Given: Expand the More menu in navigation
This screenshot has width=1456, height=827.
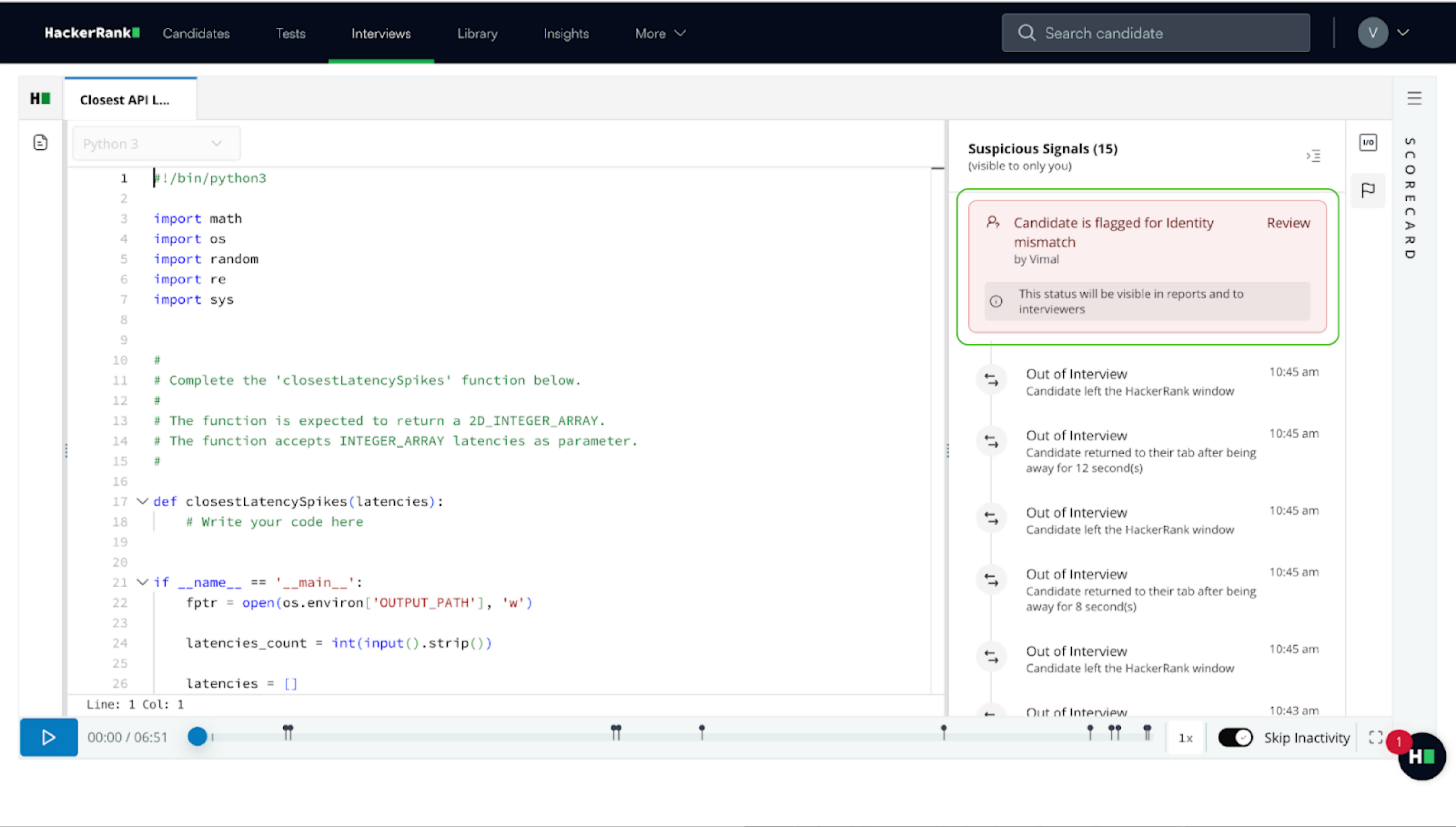Looking at the screenshot, I should (660, 34).
